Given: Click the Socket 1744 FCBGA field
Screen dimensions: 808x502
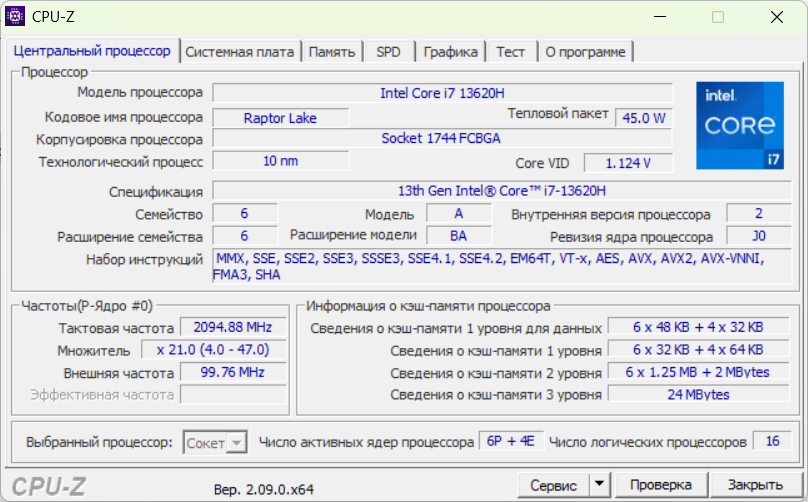Looking at the screenshot, I should click(443, 138).
